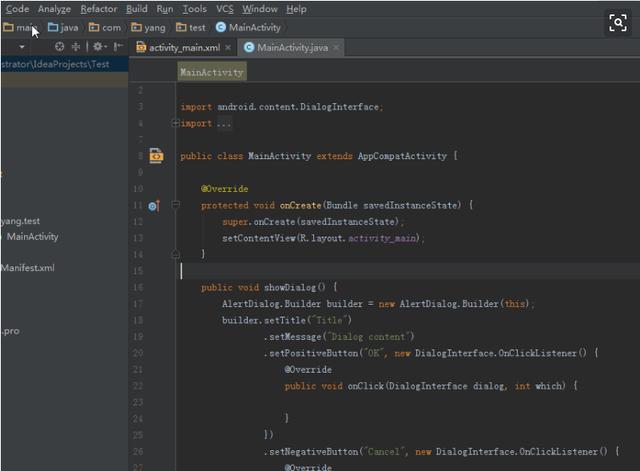
Task: Collapse the onCreate method fold marker
Action: pos(176,204)
